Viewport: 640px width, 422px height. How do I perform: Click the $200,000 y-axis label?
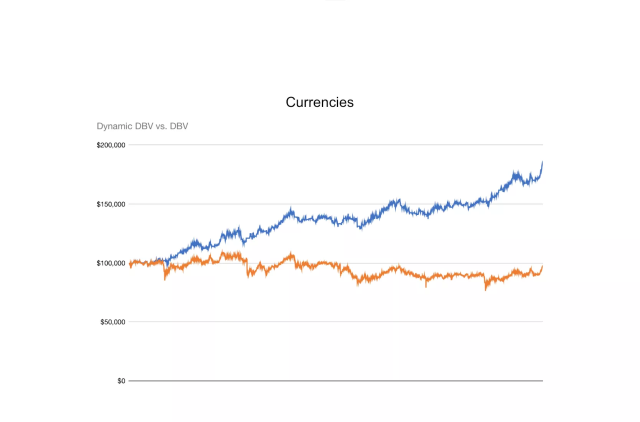[111, 145]
